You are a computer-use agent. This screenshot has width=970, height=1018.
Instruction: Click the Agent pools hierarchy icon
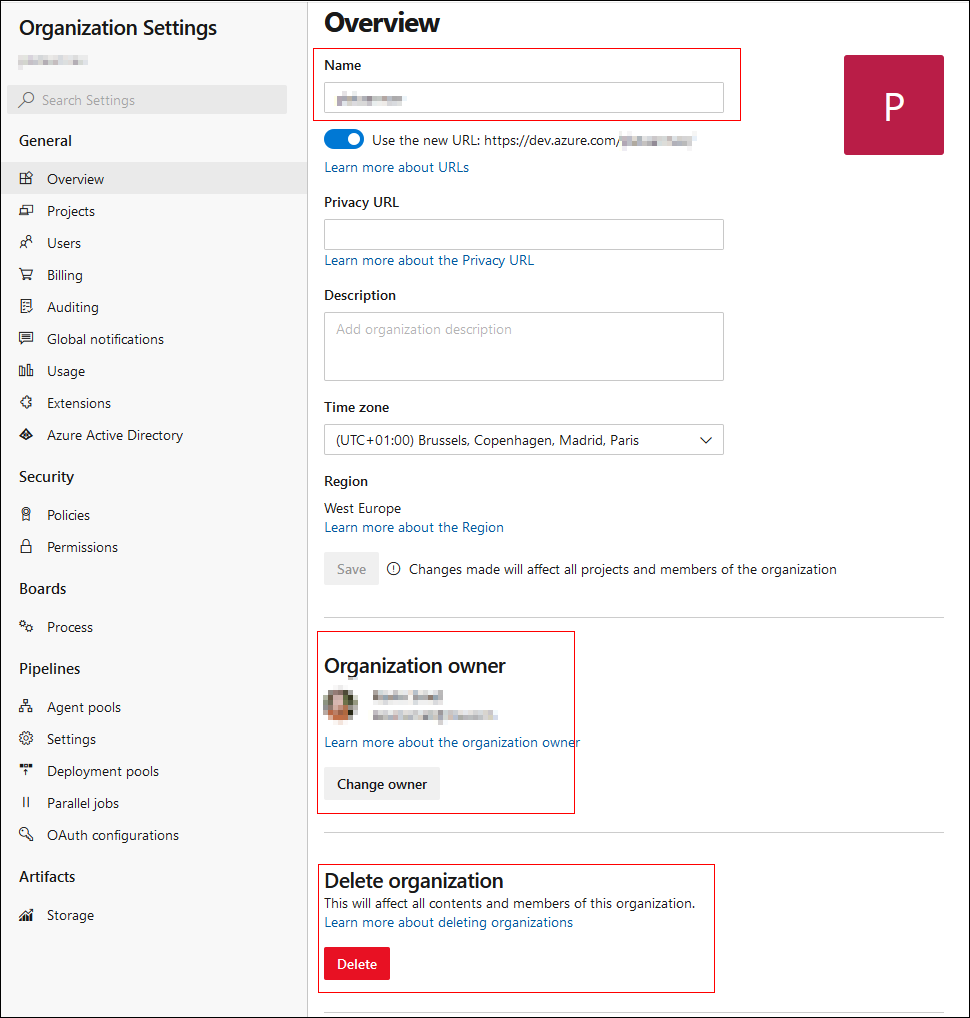(x=26, y=706)
